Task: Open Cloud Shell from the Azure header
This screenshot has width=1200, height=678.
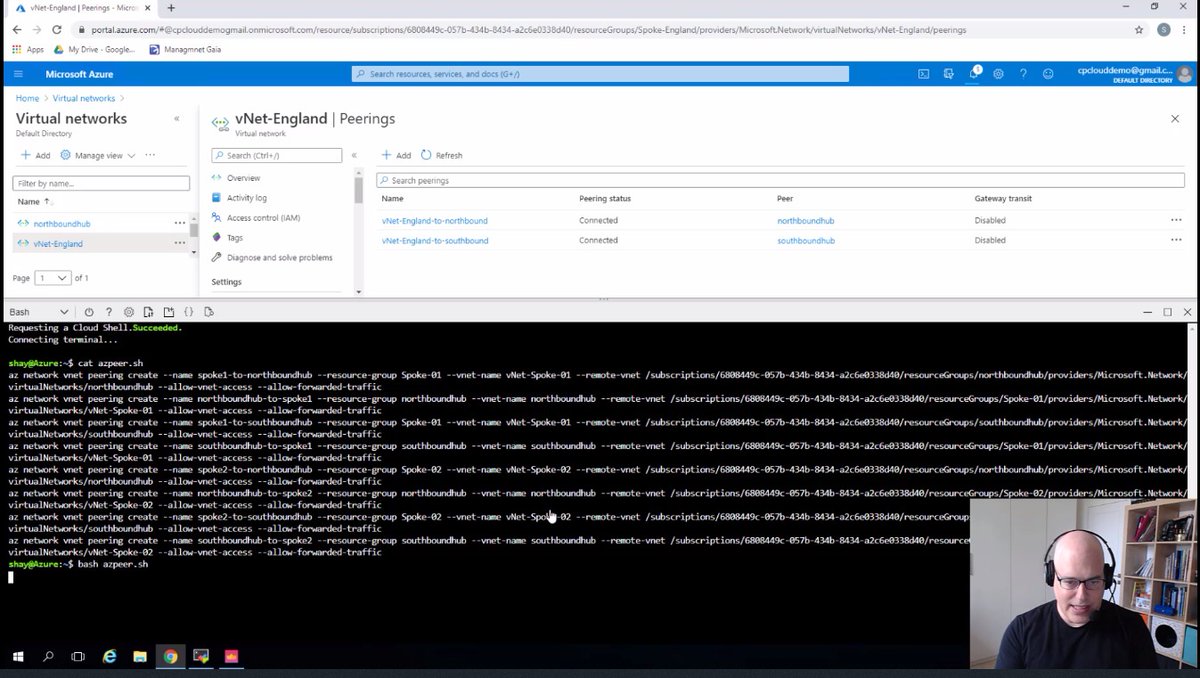Action: (x=923, y=74)
